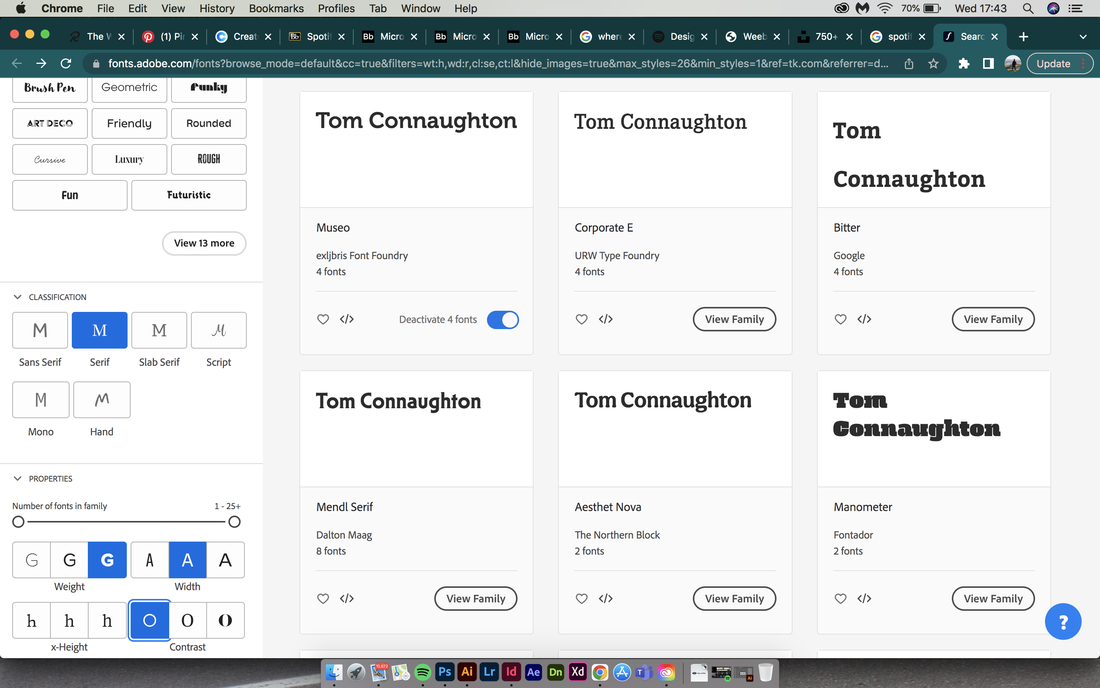The image size is (1100, 688).
Task: Filter by Script classification
Action: point(219,330)
